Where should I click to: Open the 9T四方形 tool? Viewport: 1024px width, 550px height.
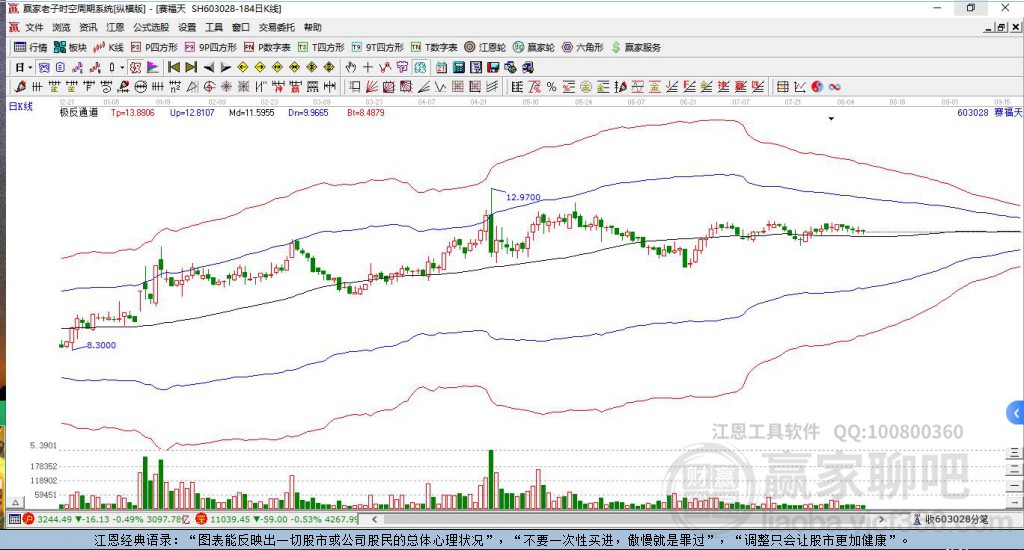pyautogui.click(x=377, y=47)
